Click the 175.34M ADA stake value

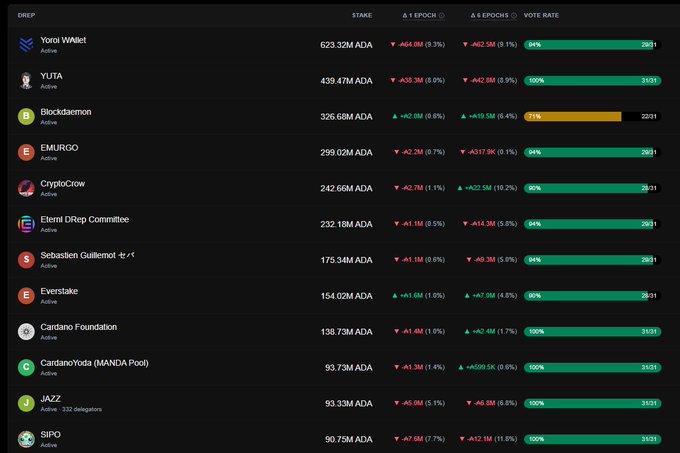tap(346, 260)
